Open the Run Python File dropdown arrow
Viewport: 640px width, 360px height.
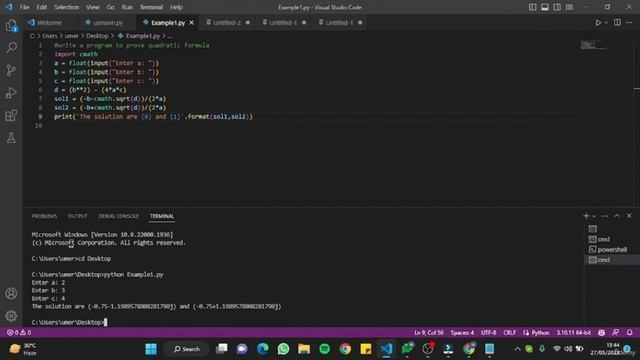pyautogui.click(x=606, y=23)
